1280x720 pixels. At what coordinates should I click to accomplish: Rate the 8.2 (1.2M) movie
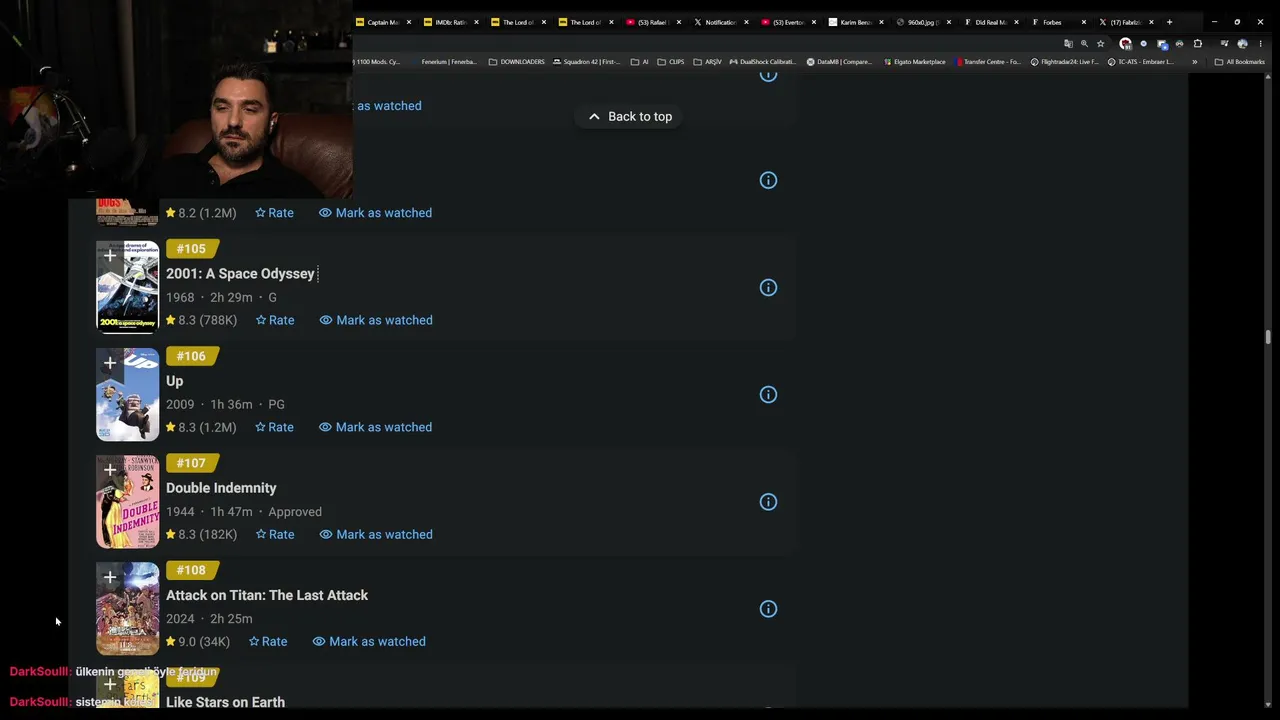[x=274, y=213]
